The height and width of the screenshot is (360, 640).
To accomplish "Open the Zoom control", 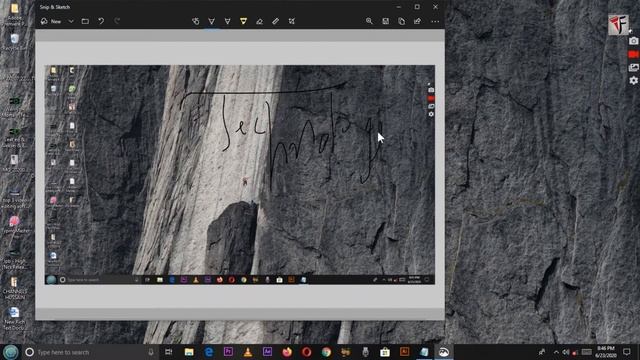I will (x=369, y=21).
